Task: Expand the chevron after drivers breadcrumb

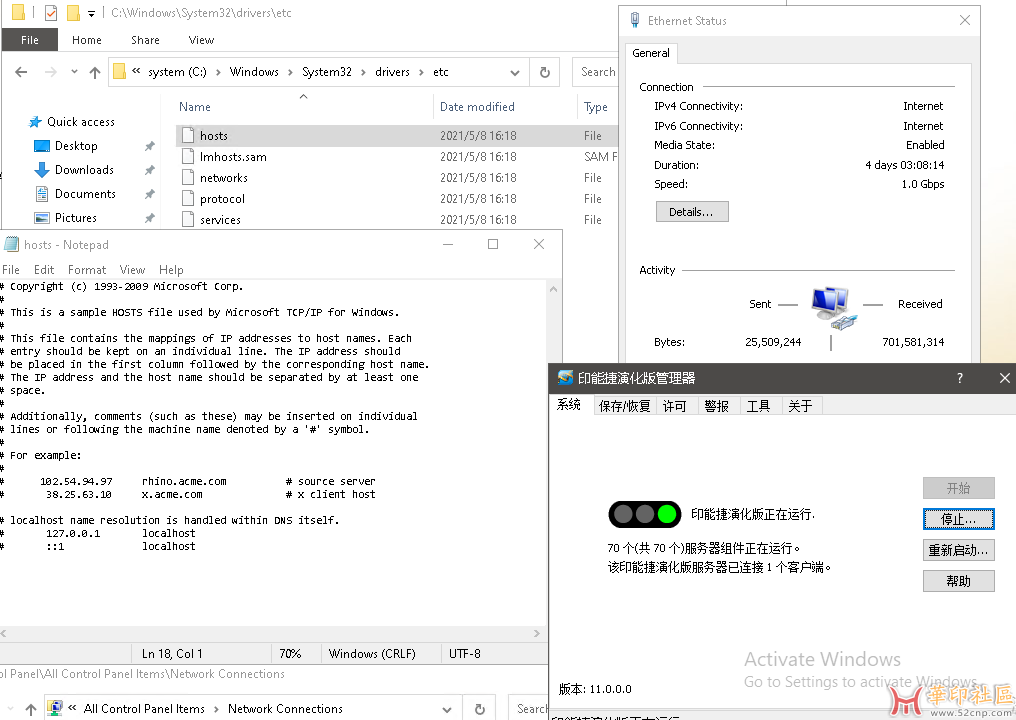Action: (421, 72)
